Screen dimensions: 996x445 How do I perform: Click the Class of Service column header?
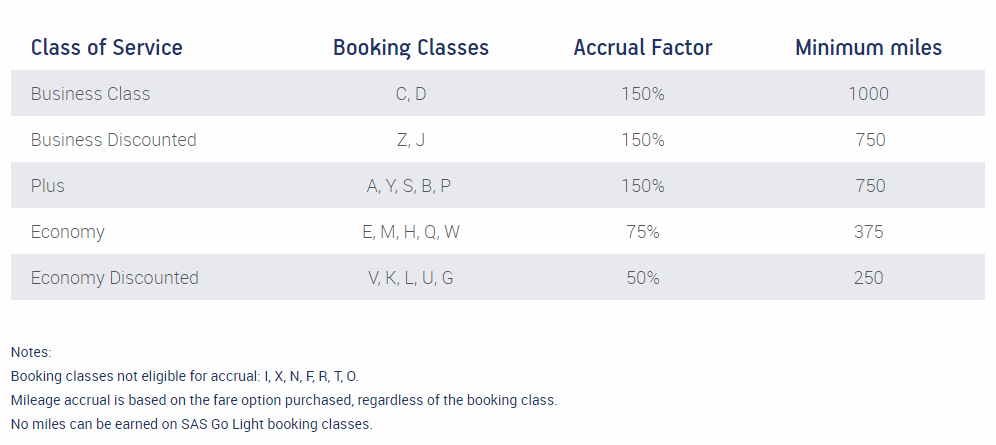pyautogui.click(x=107, y=48)
